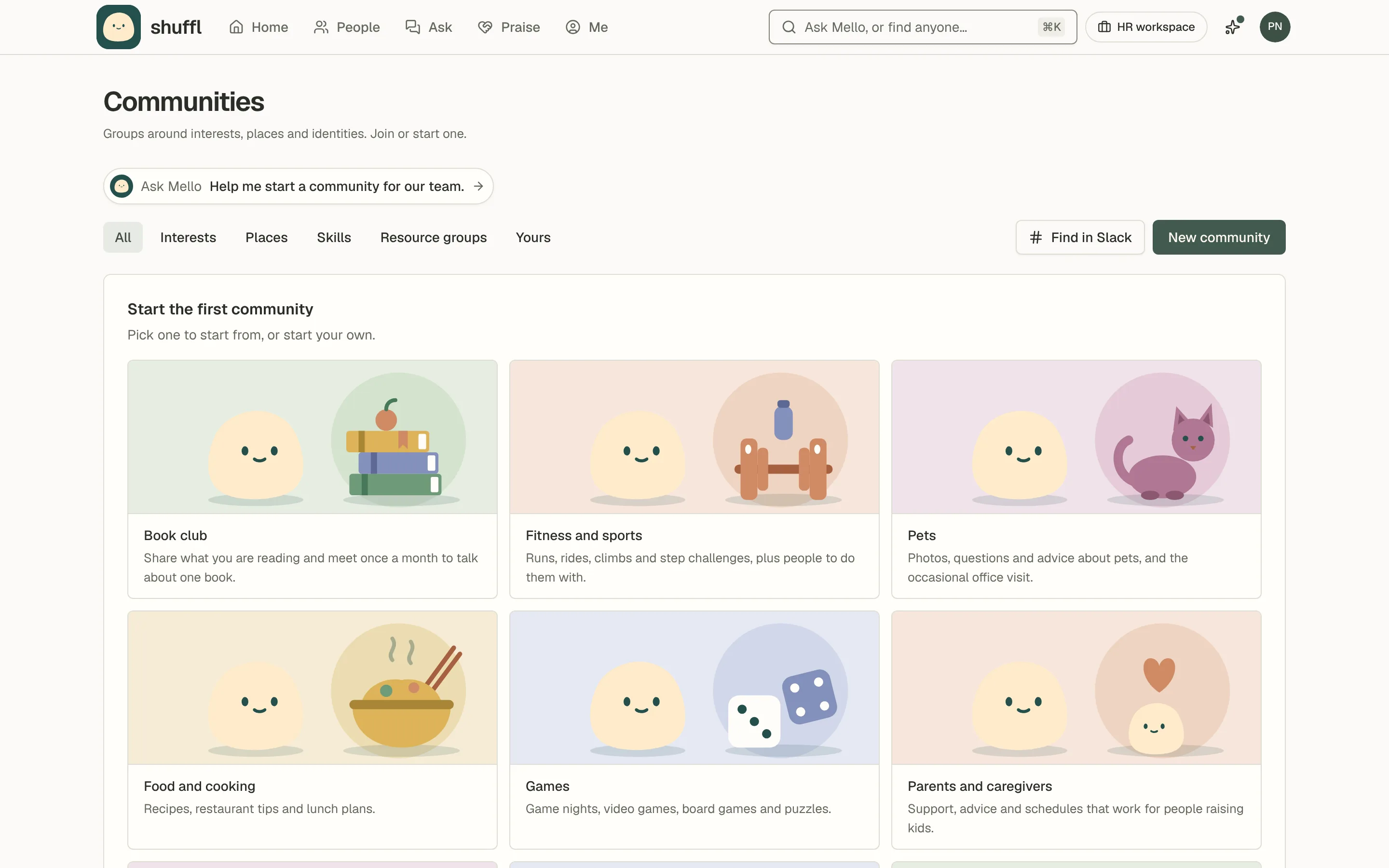Focus the Ask Mello search field
1389x868 pixels.
[x=922, y=27]
